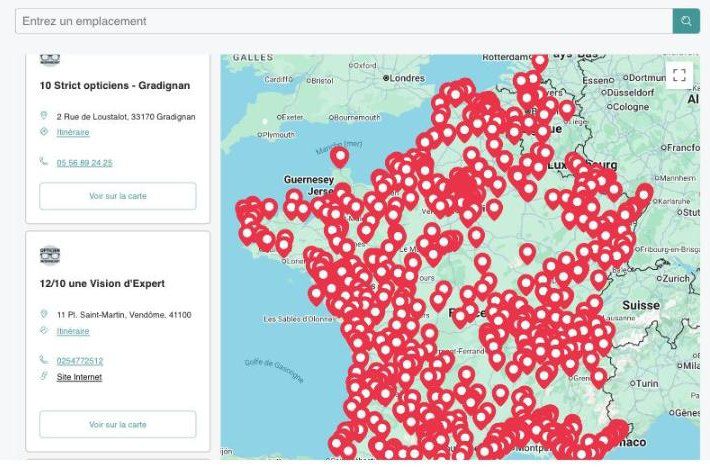This screenshot has height=468, width=710.
Task: Click the teal search magnifier button
Action: pos(686,21)
